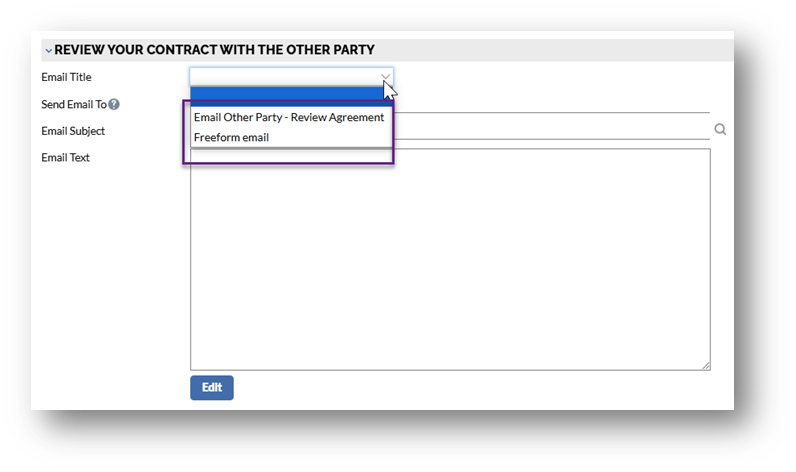Click the magnifier search icon by Email Subject

point(720,129)
